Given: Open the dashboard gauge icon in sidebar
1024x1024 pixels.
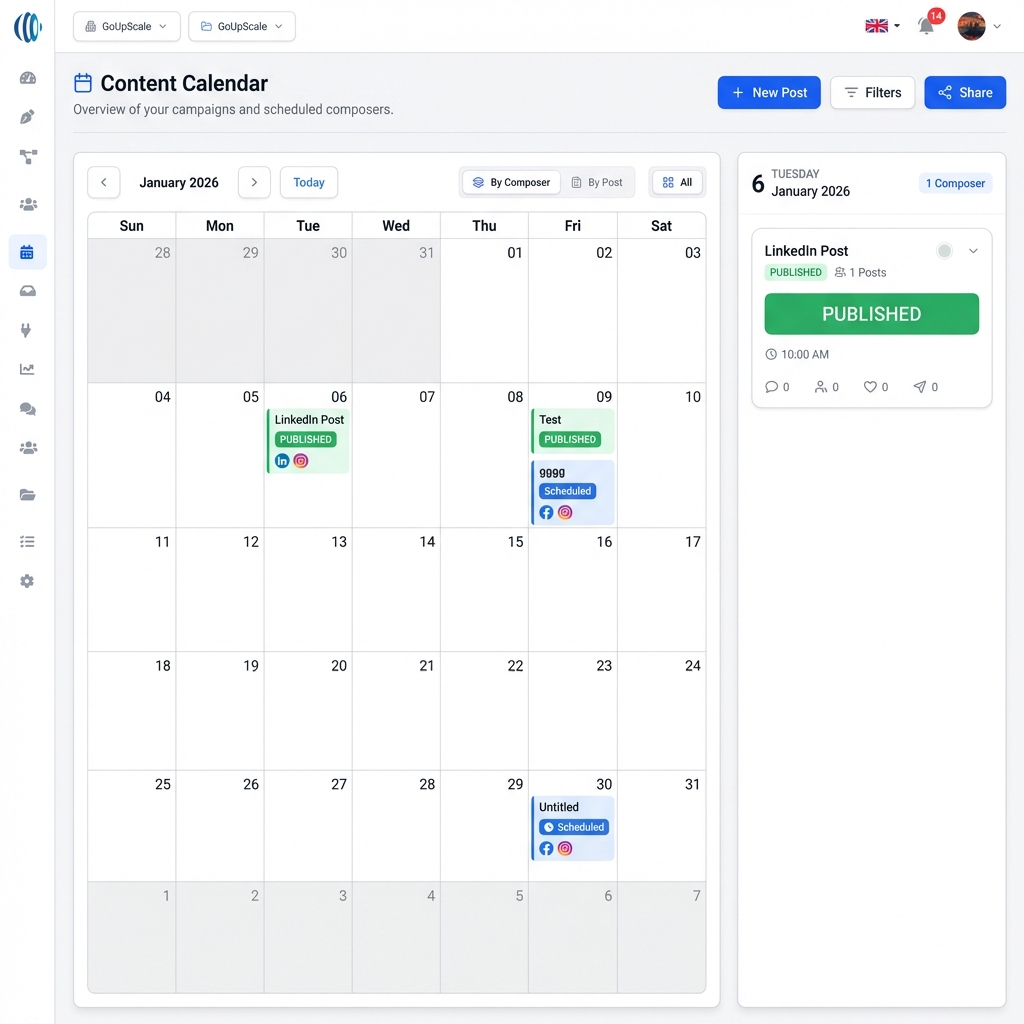Looking at the screenshot, I should [x=27, y=77].
